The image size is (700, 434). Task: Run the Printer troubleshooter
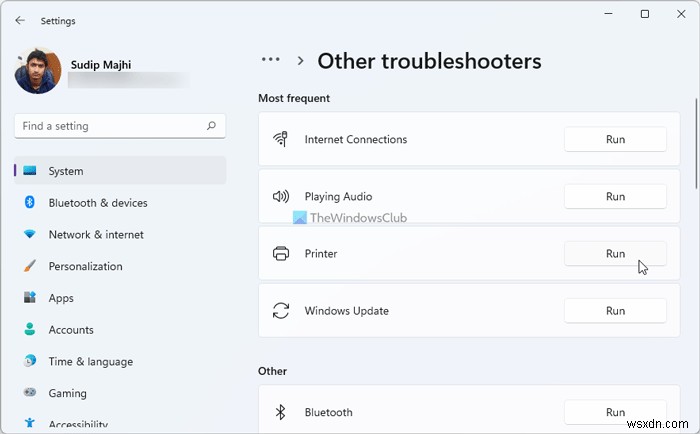[x=615, y=254]
